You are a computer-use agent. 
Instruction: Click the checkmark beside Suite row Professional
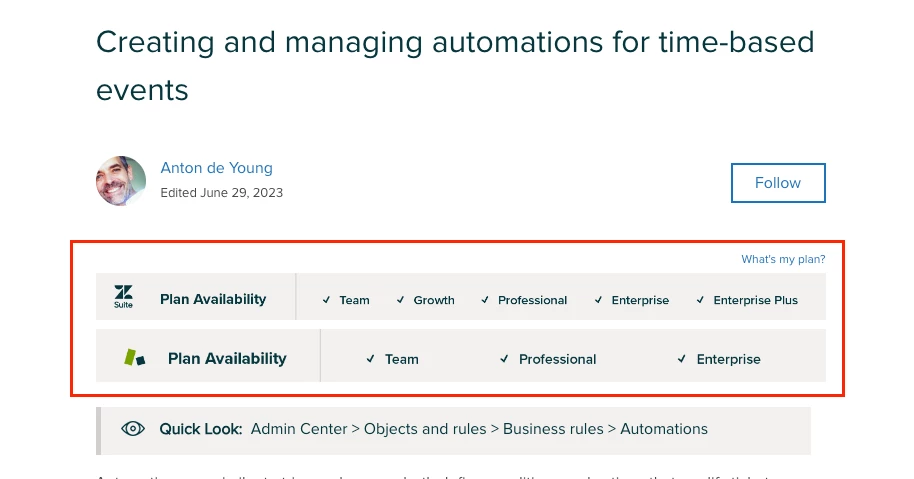click(485, 300)
